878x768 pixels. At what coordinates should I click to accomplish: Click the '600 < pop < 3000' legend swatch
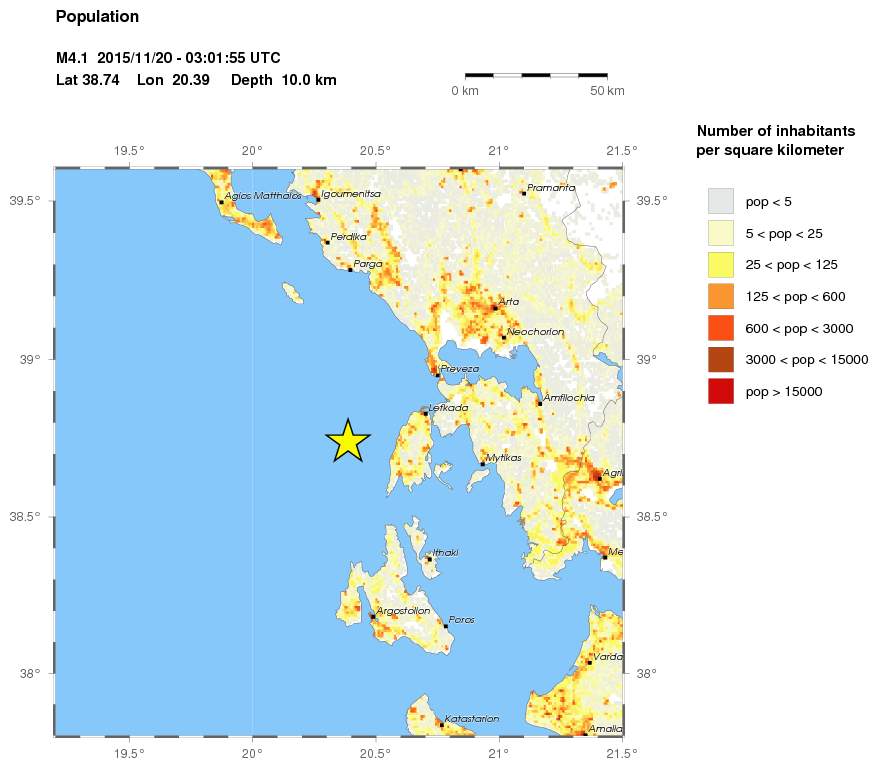coord(720,328)
